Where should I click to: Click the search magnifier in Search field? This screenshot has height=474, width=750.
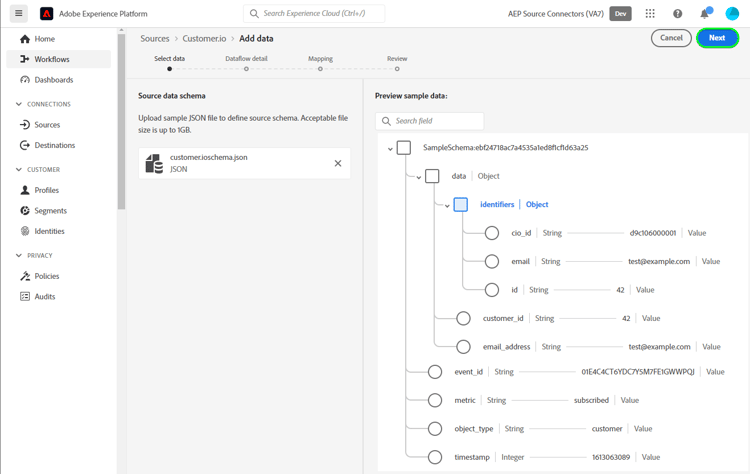pyautogui.click(x=386, y=121)
